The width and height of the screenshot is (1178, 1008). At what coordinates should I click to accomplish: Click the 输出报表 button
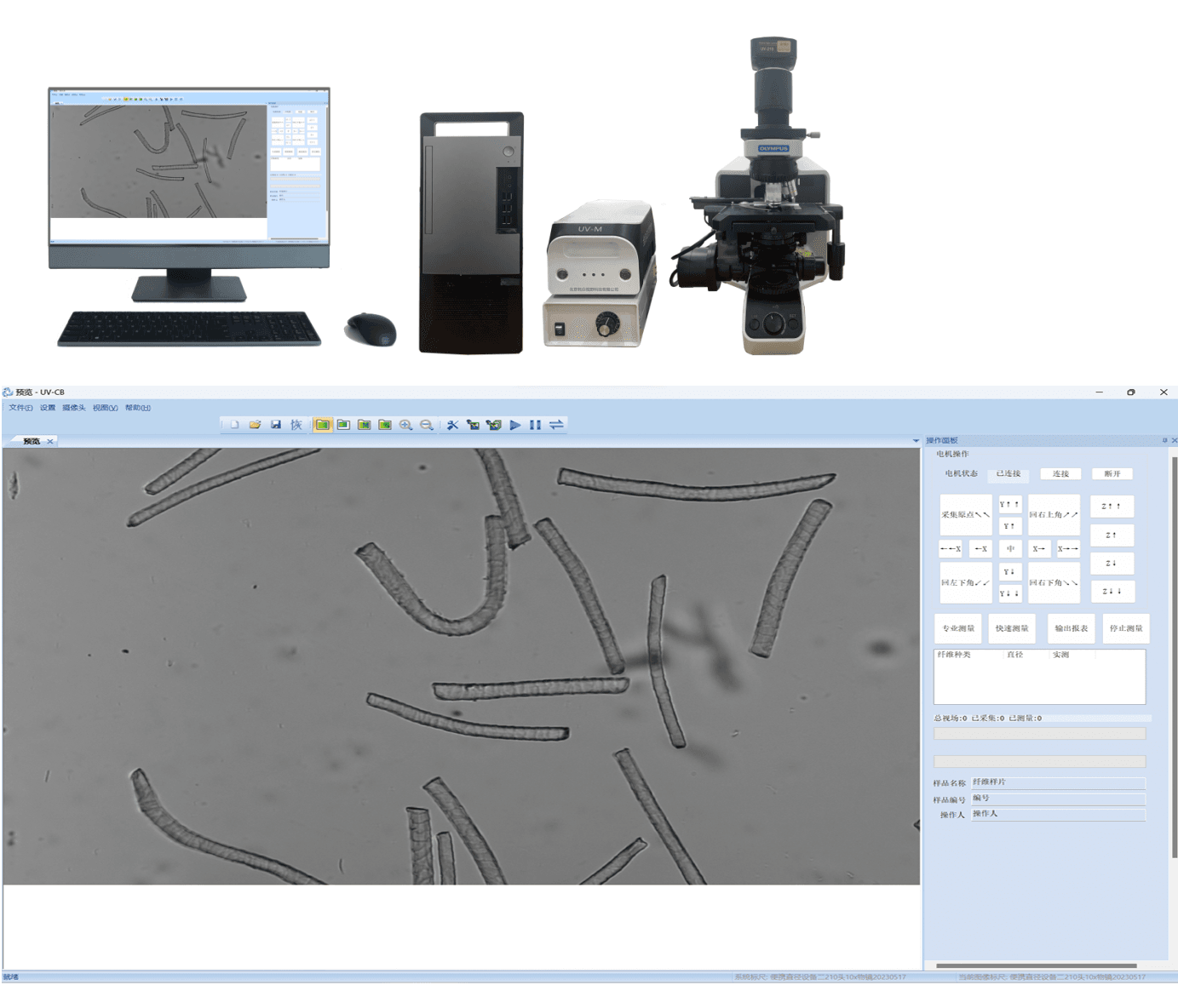click(1071, 628)
